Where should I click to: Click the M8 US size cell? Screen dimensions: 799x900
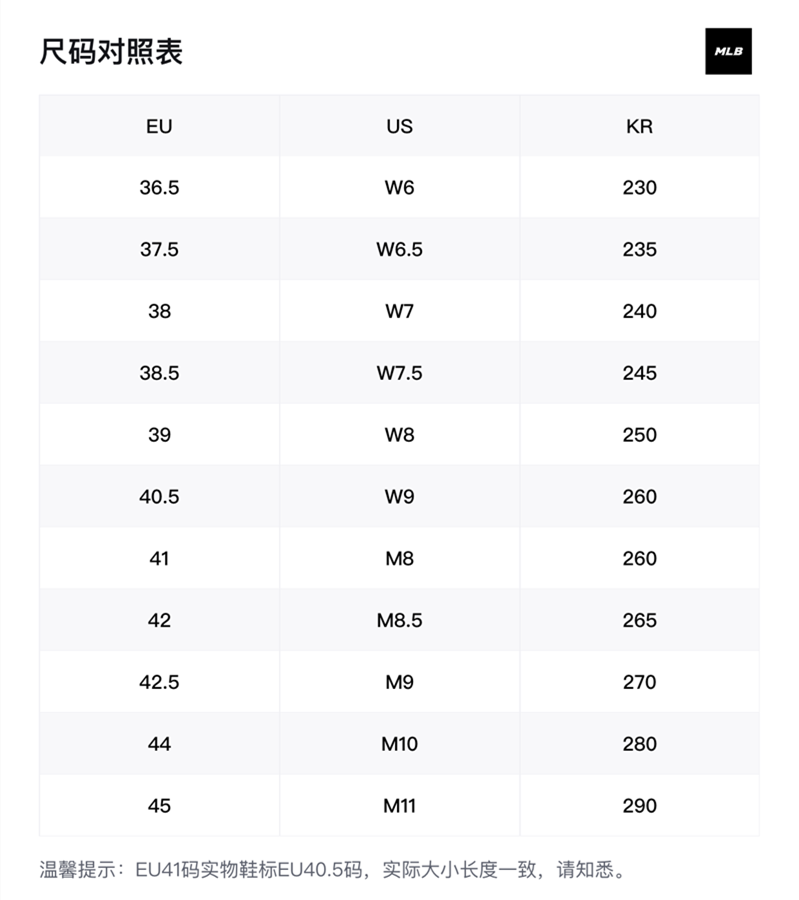[399, 559]
